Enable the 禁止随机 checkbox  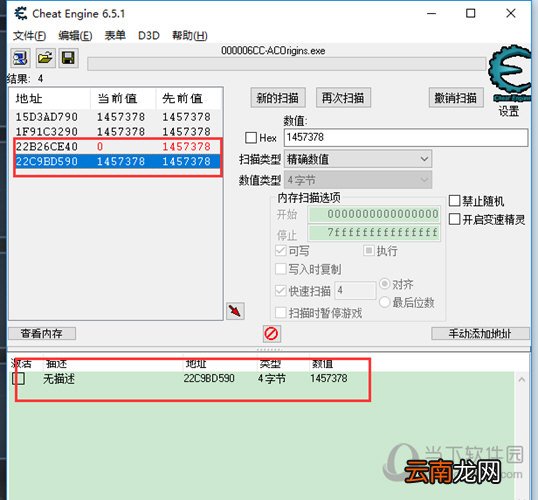(454, 201)
